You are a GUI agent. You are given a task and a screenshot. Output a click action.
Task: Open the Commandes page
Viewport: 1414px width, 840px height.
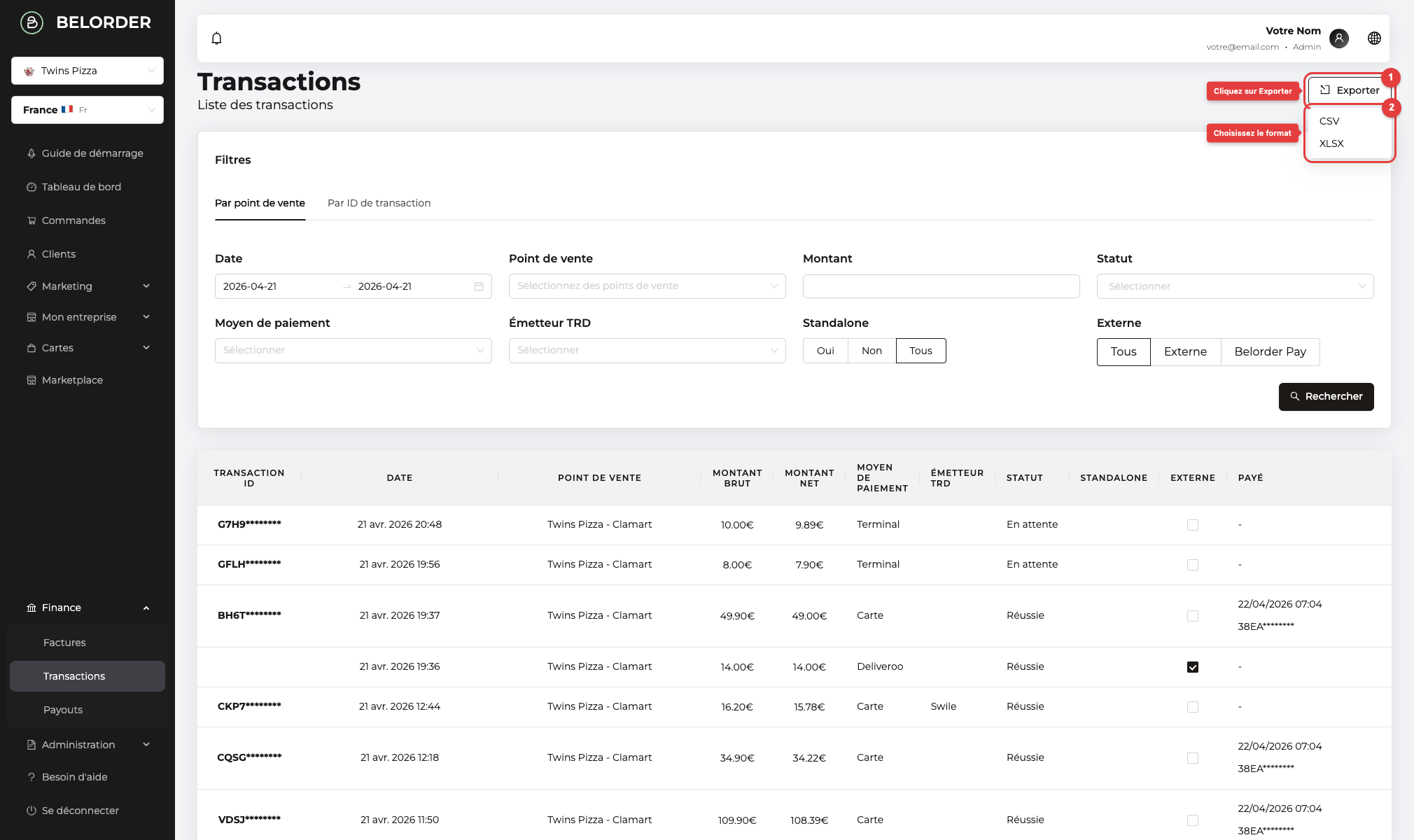pos(73,220)
